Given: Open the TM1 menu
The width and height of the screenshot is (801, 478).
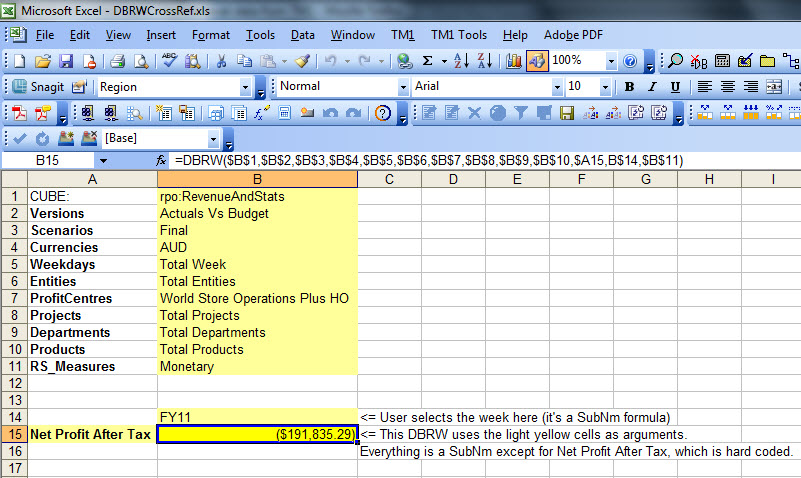Looking at the screenshot, I should (x=403, y=35).
